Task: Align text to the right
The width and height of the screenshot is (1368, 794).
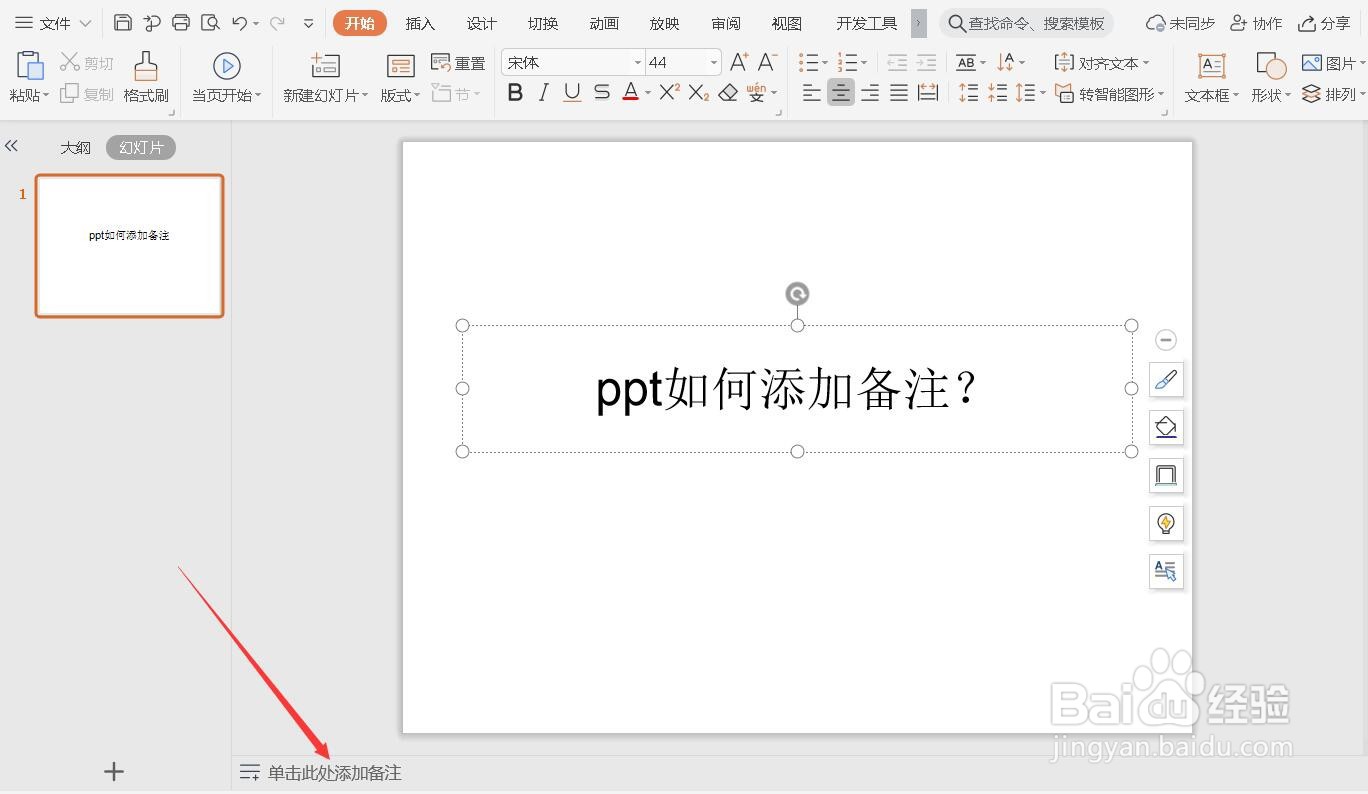Action: [870, 93]
